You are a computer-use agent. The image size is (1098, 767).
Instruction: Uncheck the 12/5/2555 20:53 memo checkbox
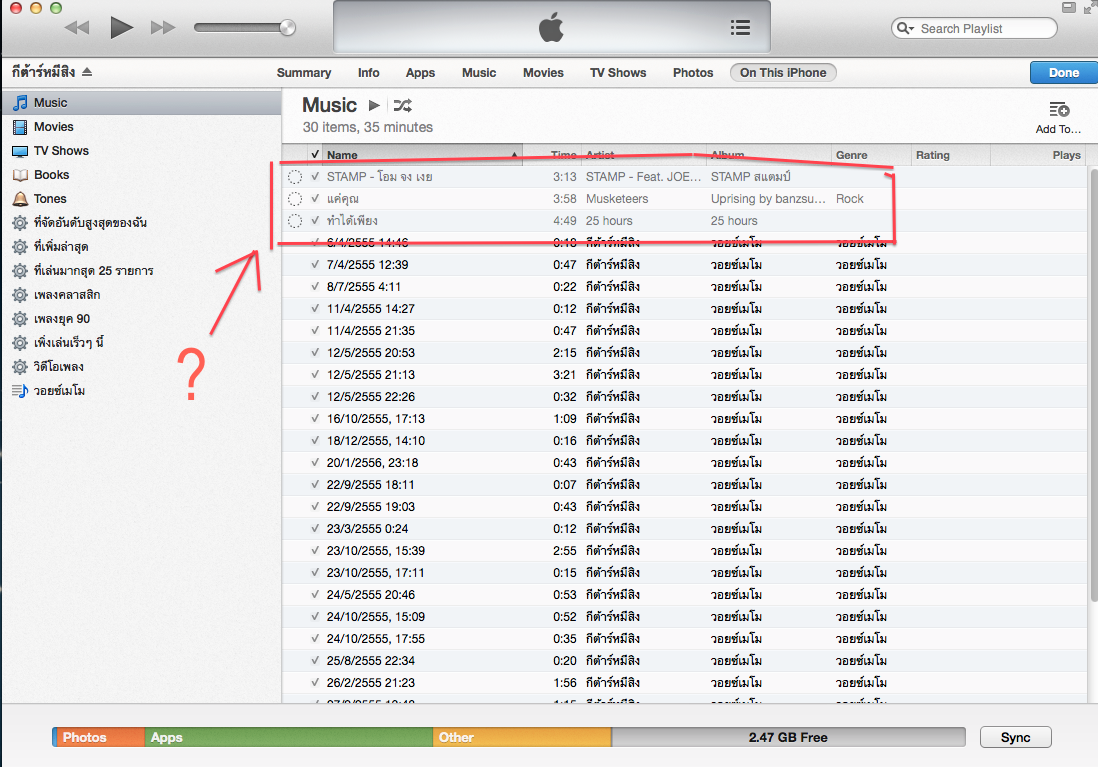(315, 352)
